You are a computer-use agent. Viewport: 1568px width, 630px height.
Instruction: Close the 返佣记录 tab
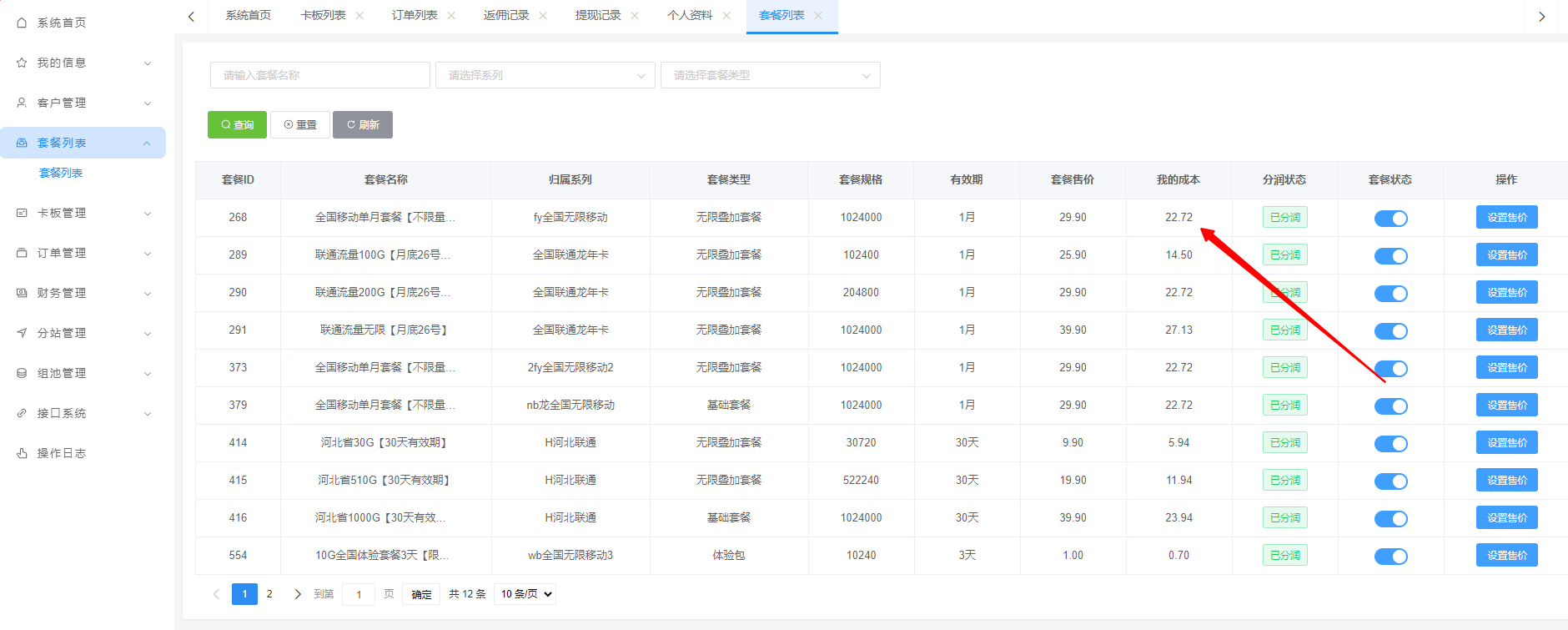543,16
